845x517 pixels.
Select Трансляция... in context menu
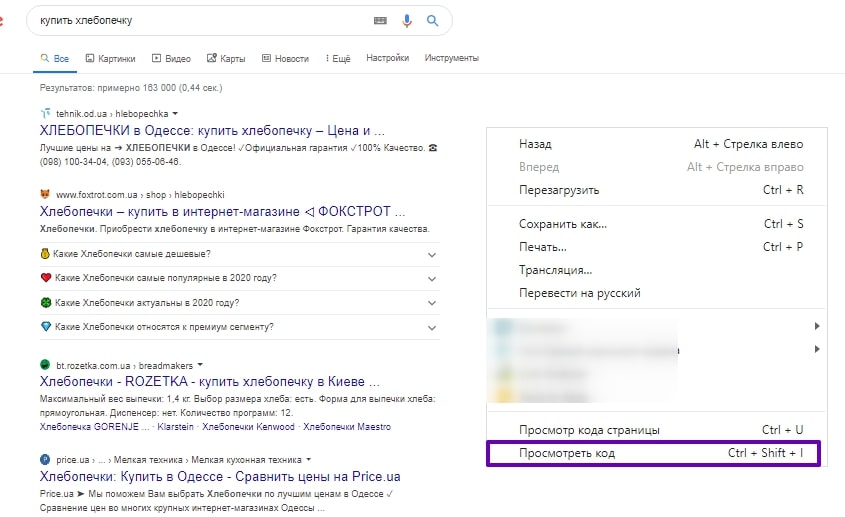656,270
